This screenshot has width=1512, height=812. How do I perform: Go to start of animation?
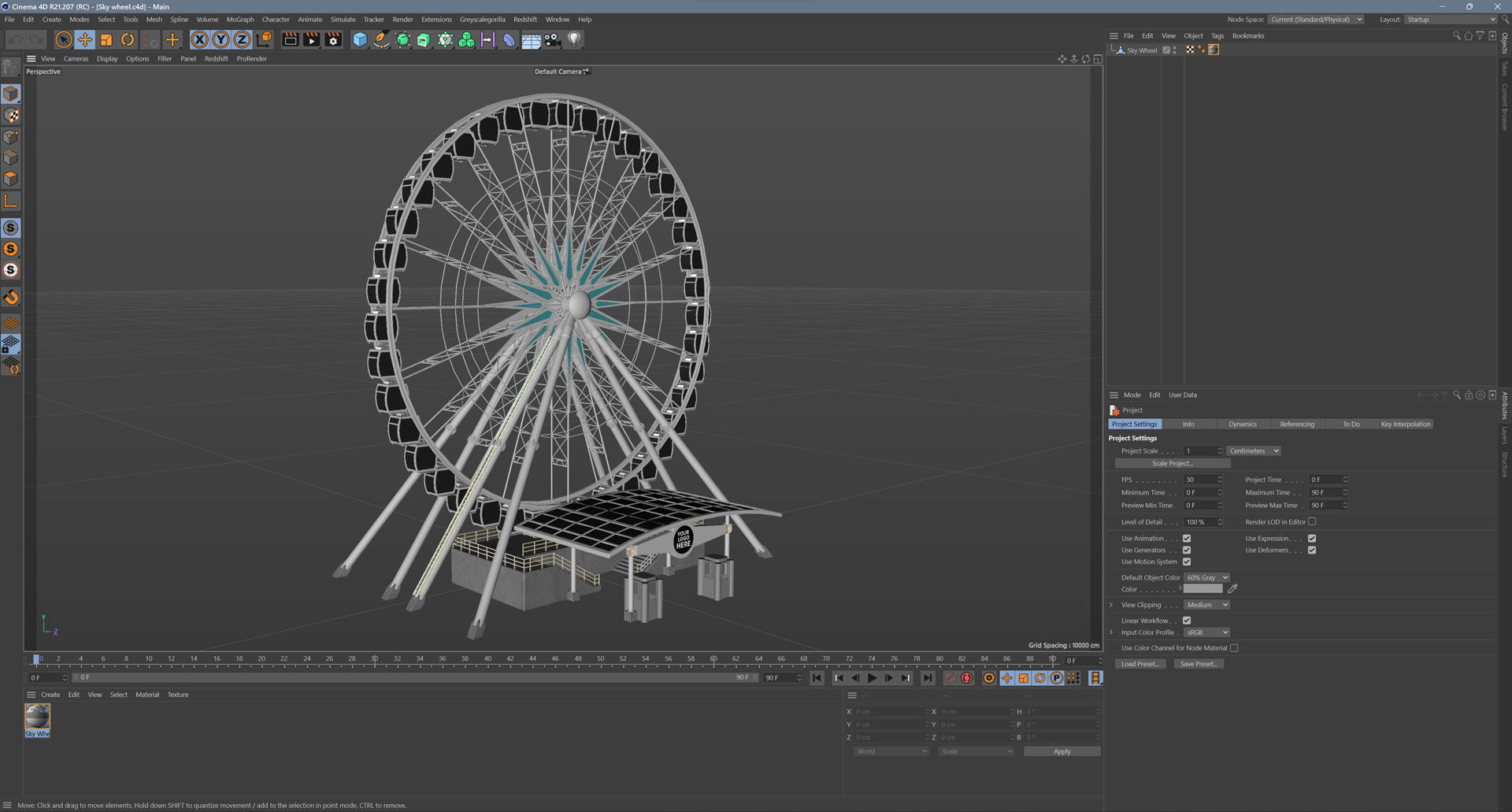[817, 678]
